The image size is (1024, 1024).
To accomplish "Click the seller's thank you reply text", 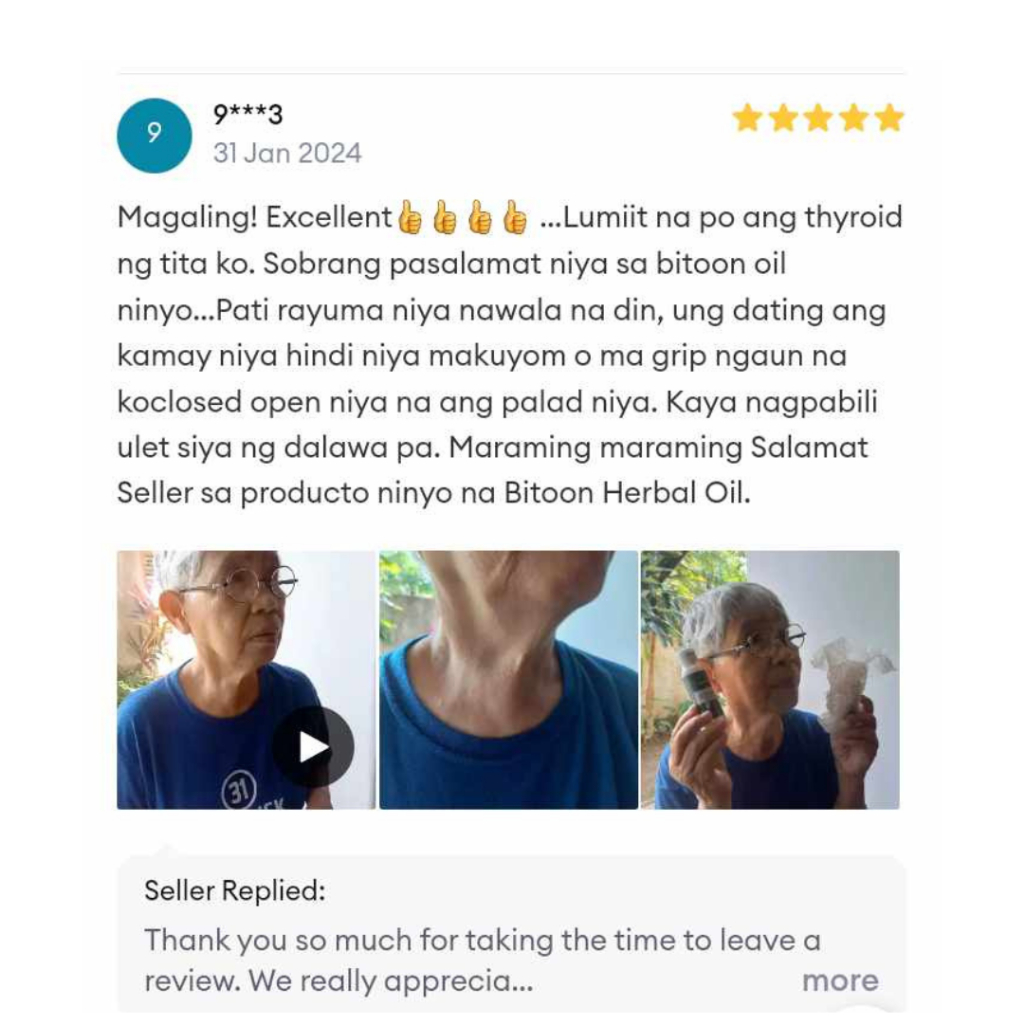I will point(482,960).
